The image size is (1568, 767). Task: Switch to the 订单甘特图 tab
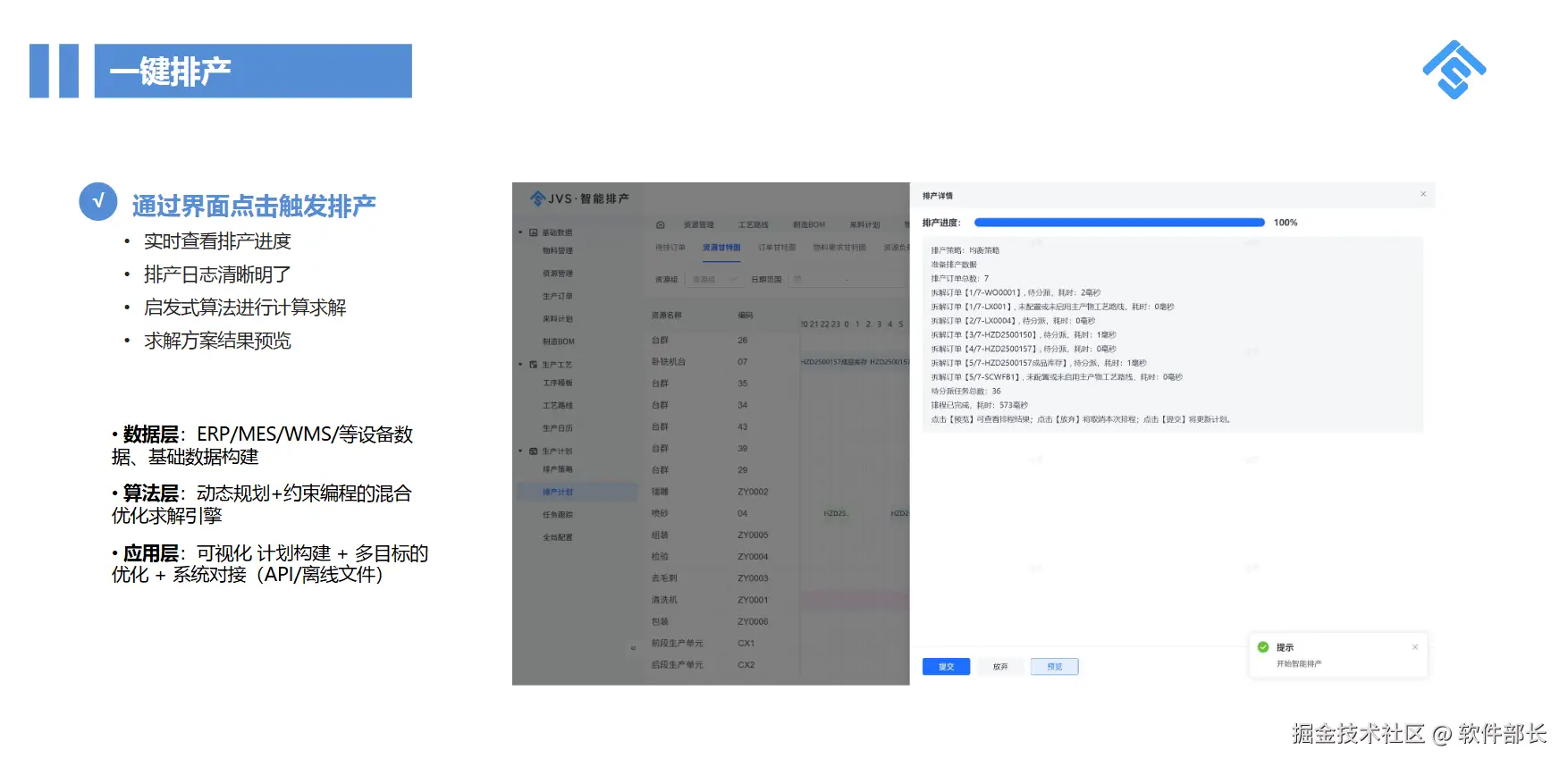click(x=777, y=248)
